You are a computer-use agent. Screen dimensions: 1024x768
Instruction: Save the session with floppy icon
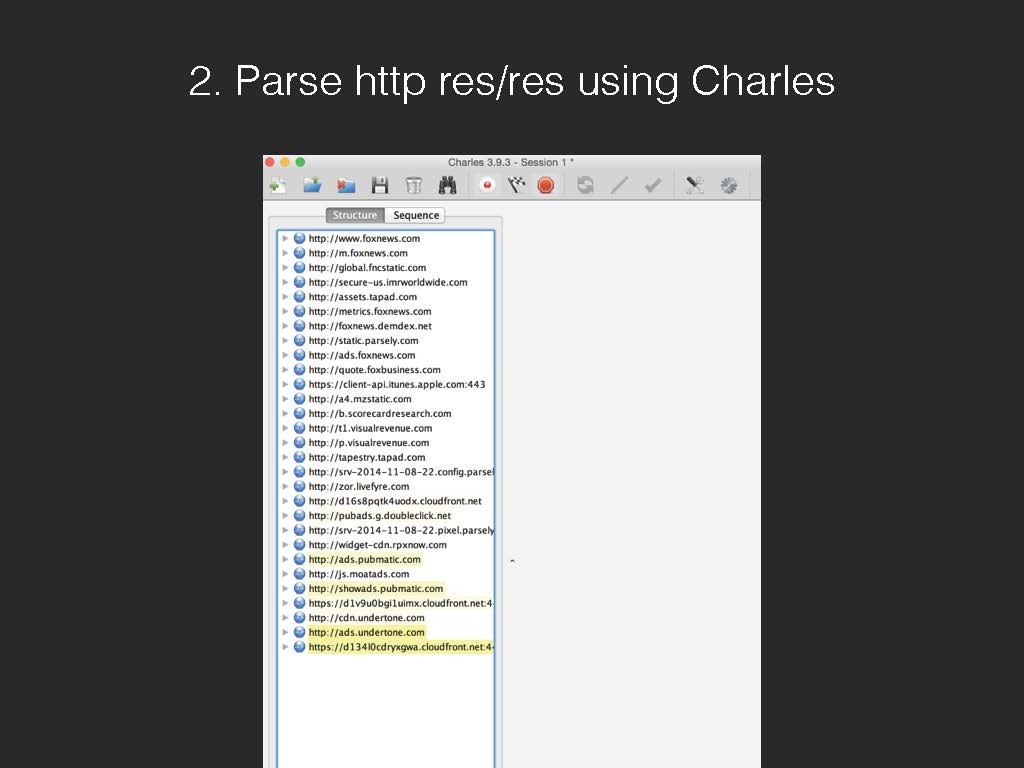379,185
